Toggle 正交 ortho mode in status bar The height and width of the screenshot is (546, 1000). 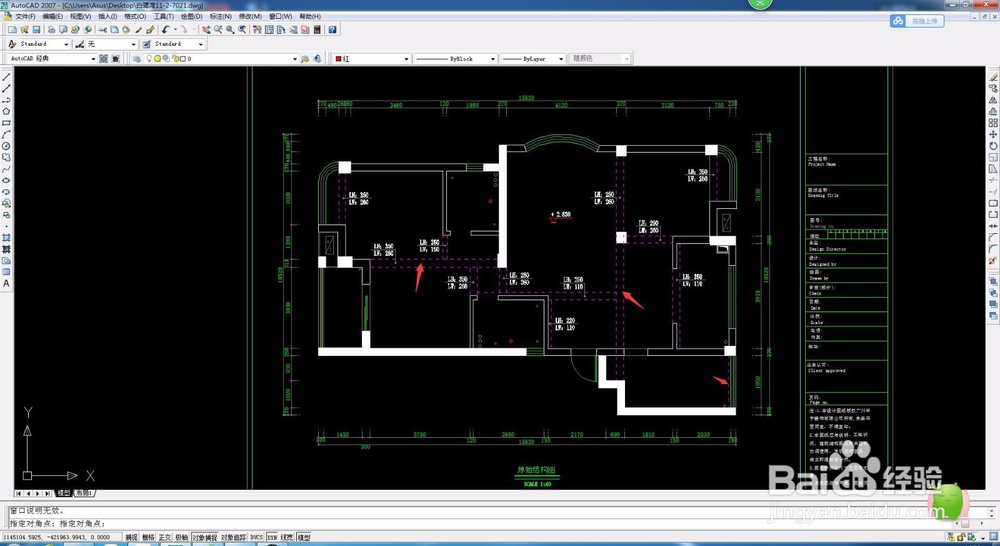(165, 538)
